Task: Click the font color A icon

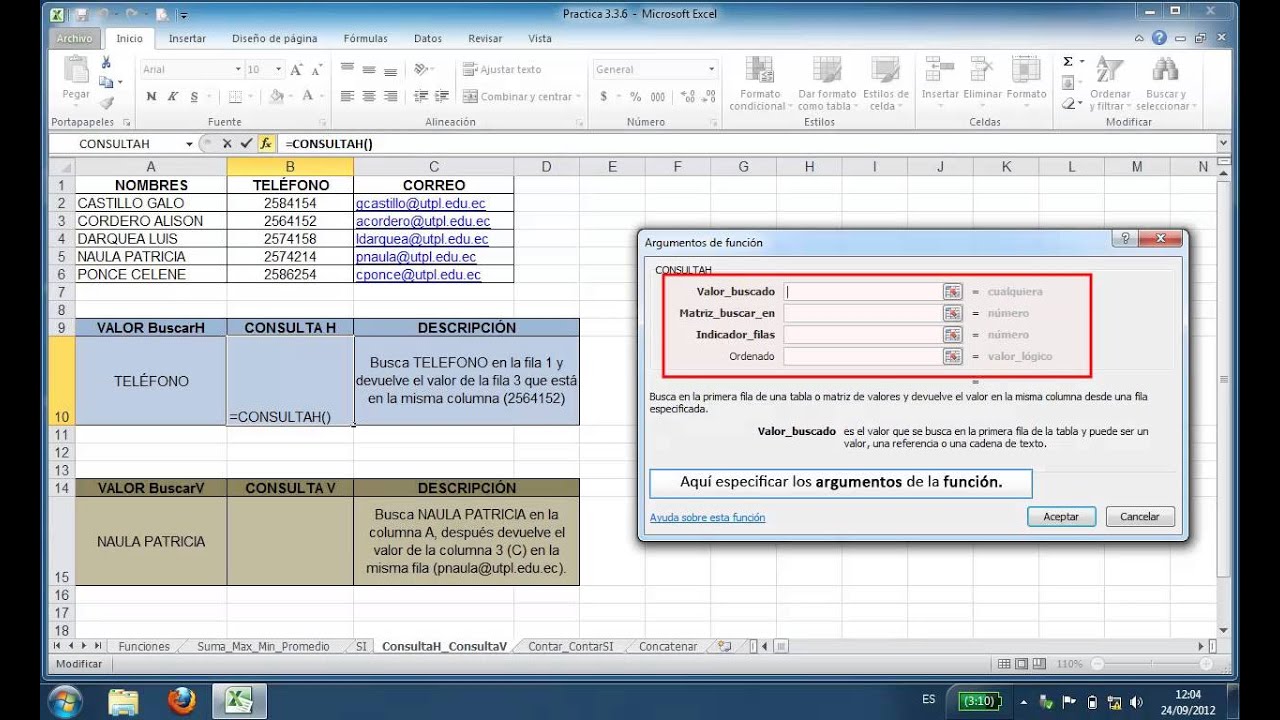Action: coord(308,97)
